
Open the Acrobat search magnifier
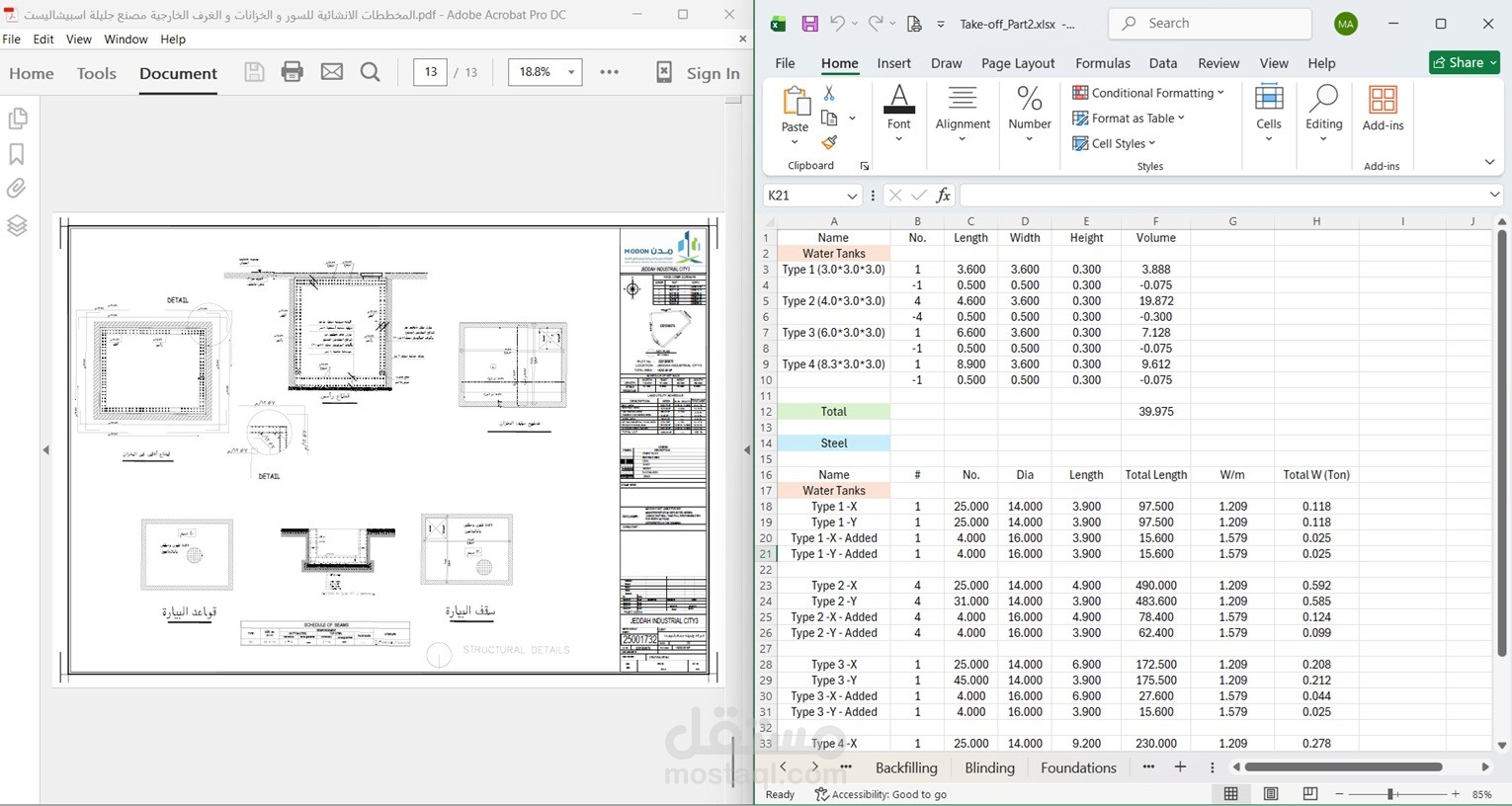pos(371,72)
